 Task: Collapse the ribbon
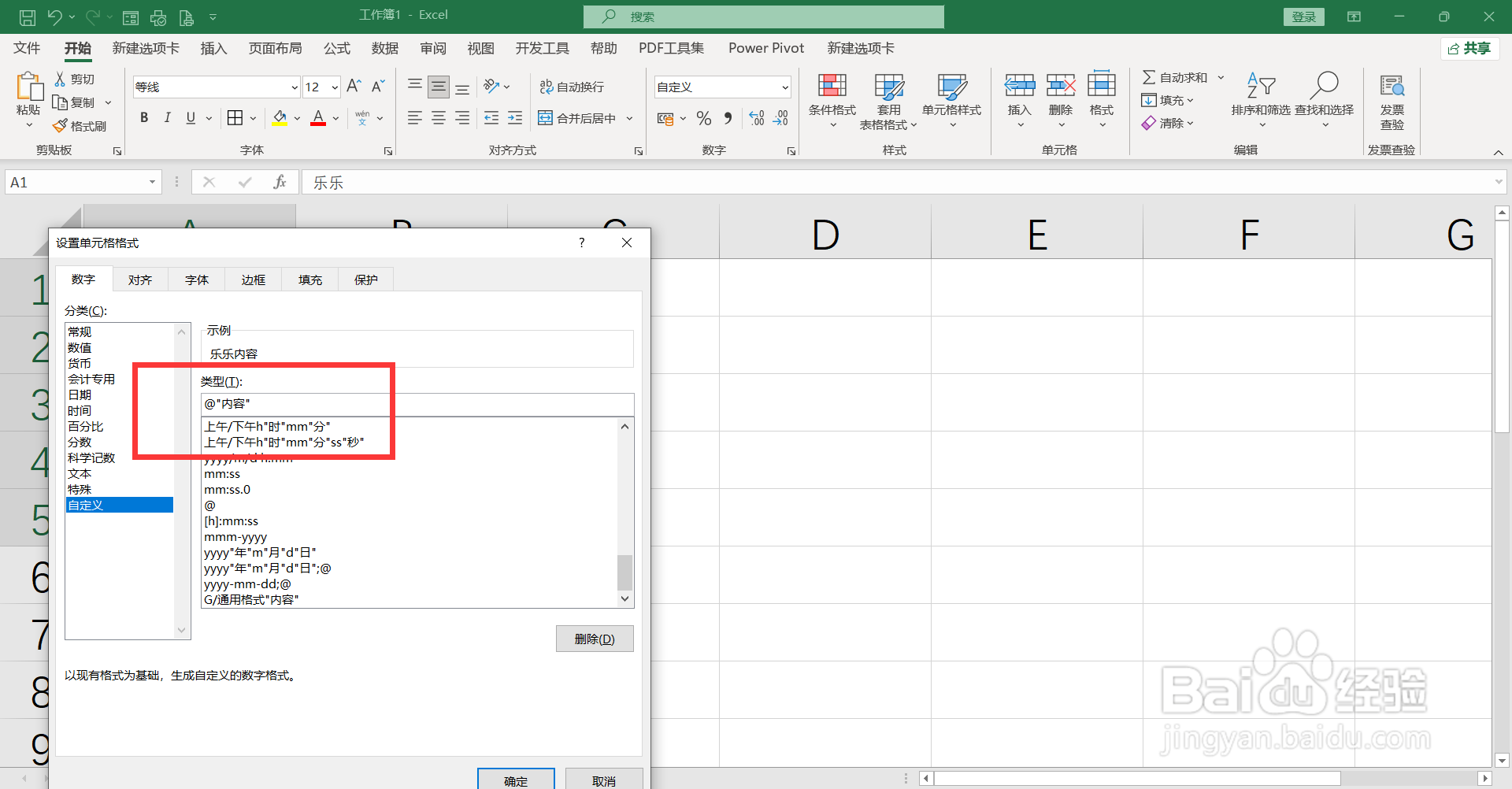click(x=1498, y=152)
